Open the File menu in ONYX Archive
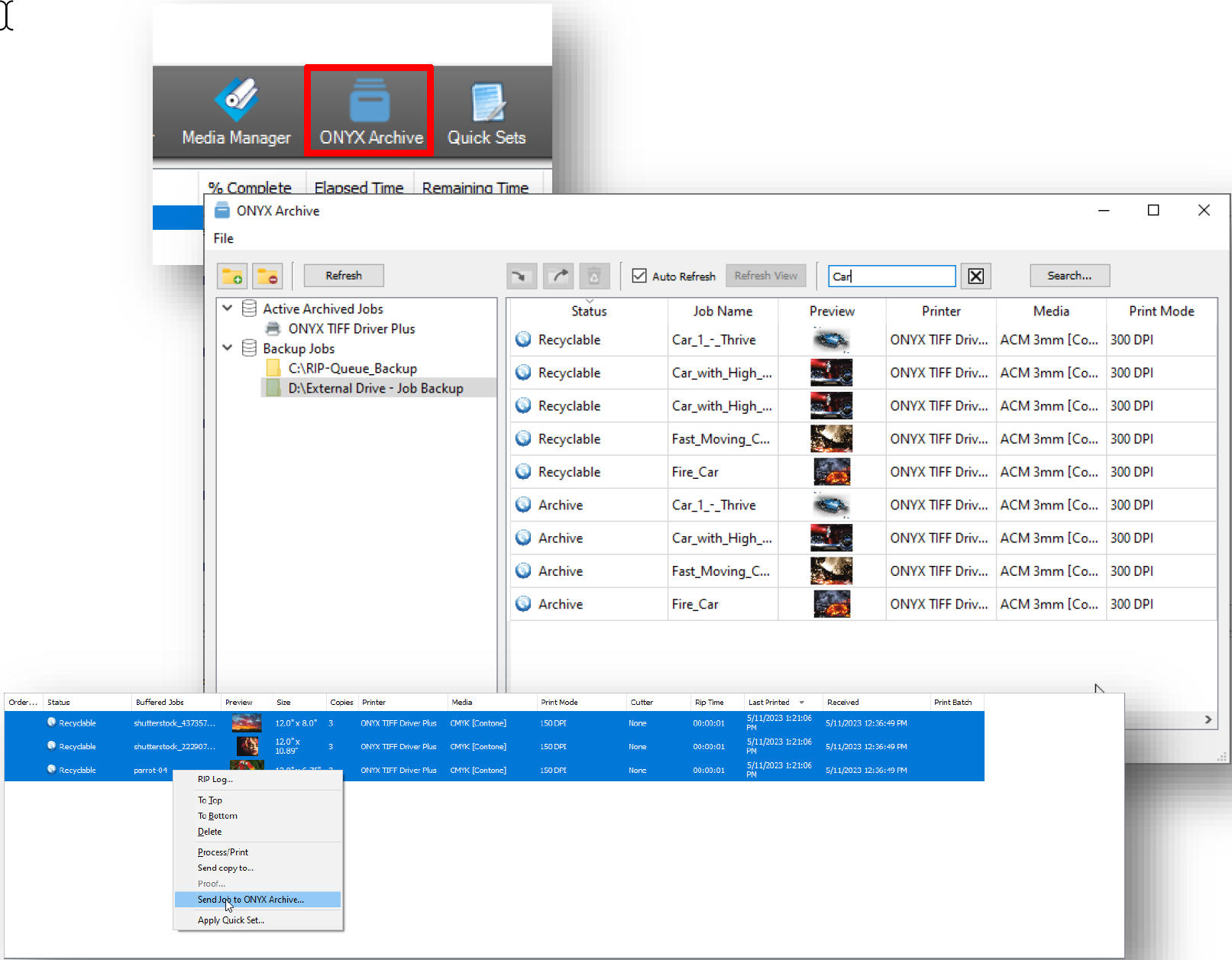1232x960 pixels. click(224, 238)
